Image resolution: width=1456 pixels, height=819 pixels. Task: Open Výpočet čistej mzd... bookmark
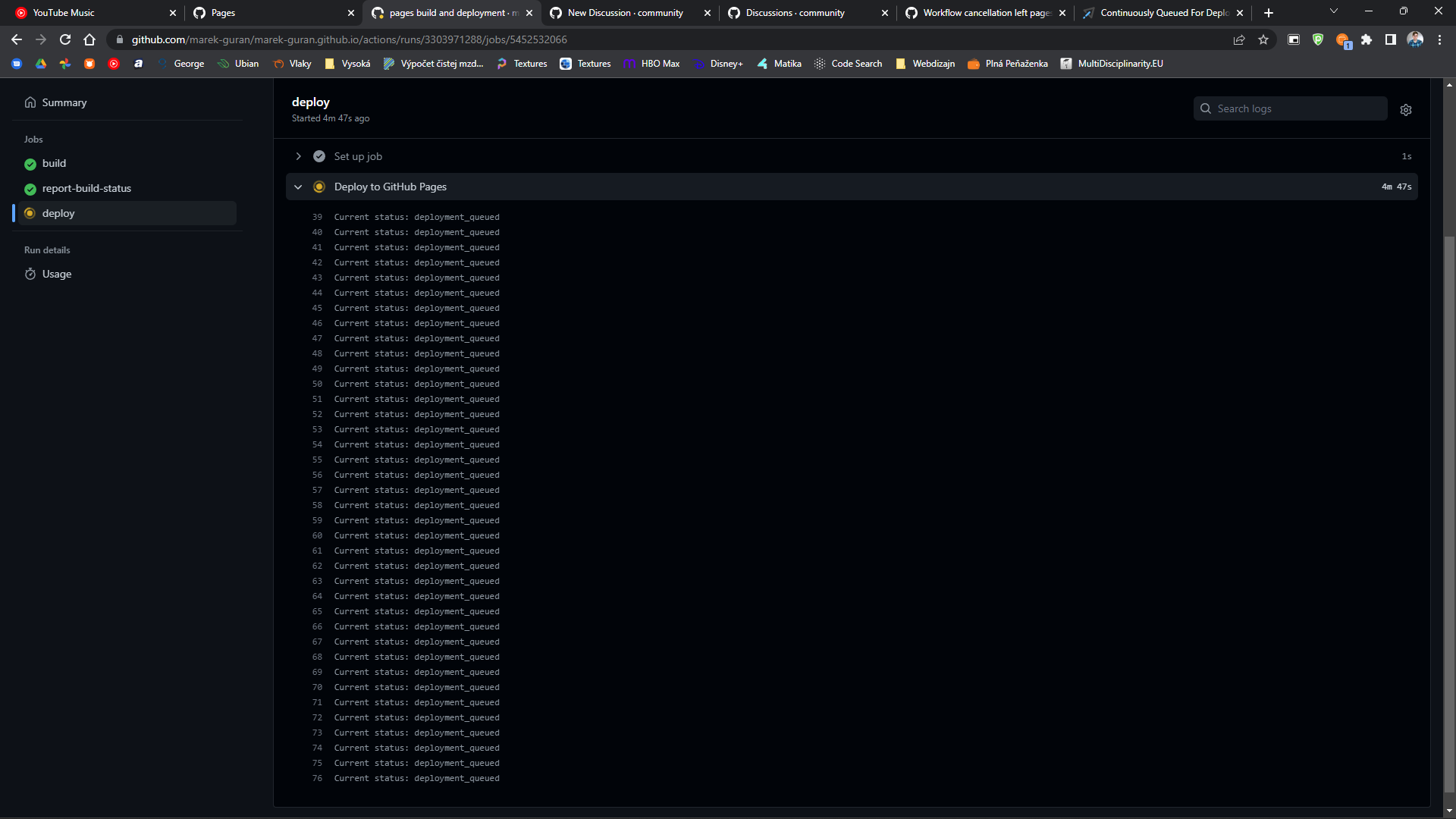point(433,64)
